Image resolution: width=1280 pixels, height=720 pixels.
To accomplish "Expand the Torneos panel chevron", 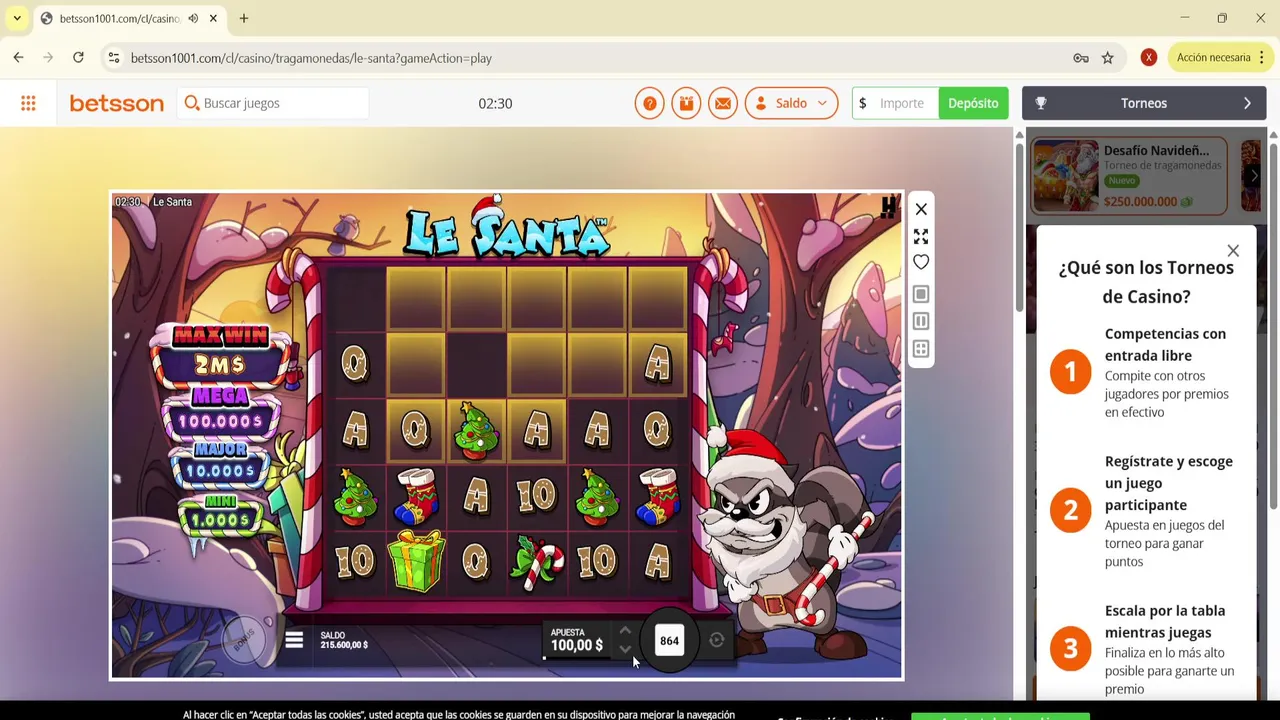I will click(x=1247, y=103).
